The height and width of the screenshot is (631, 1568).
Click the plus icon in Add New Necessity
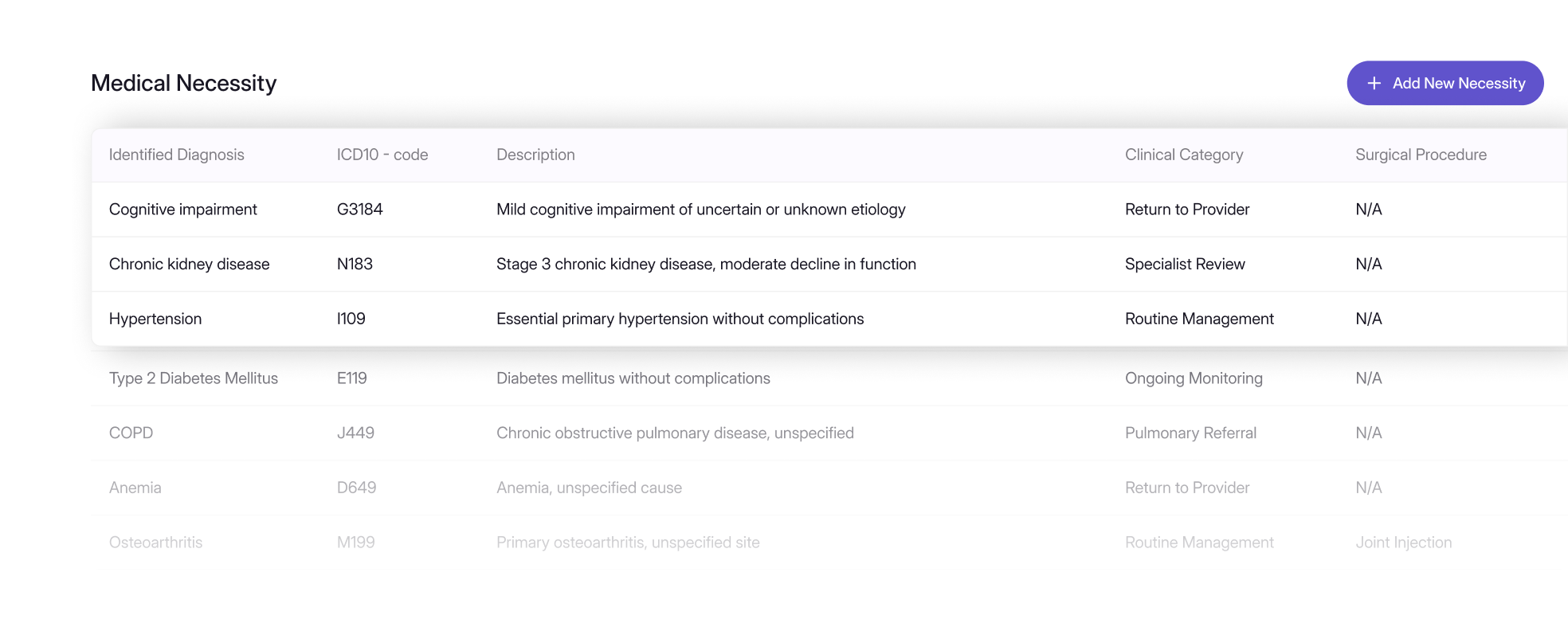coord(1374,83)
